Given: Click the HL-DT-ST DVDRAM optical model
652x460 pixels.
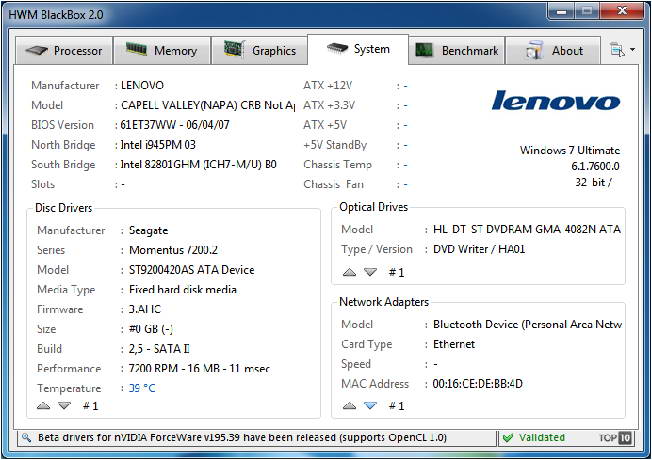Looking at the screenshot, I should click(x=527, y=229).
